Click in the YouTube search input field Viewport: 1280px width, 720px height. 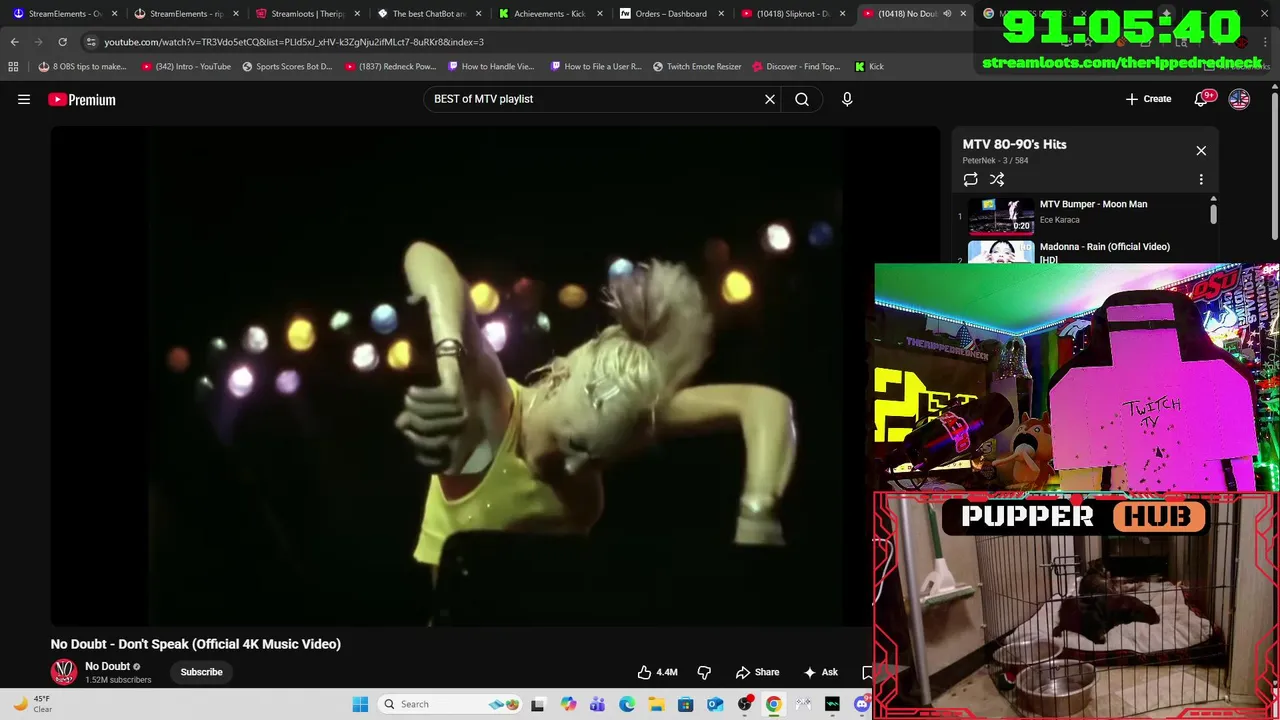(x=595, y=99)
